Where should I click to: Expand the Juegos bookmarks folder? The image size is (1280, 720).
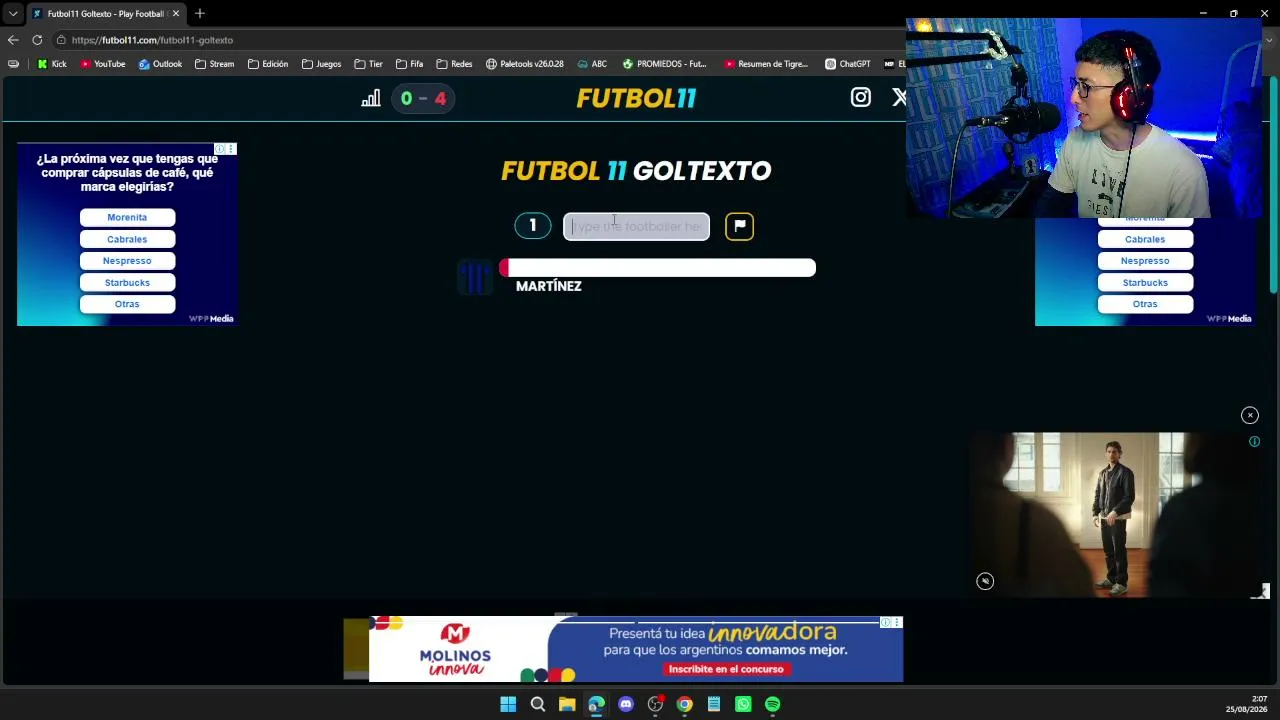321,64
